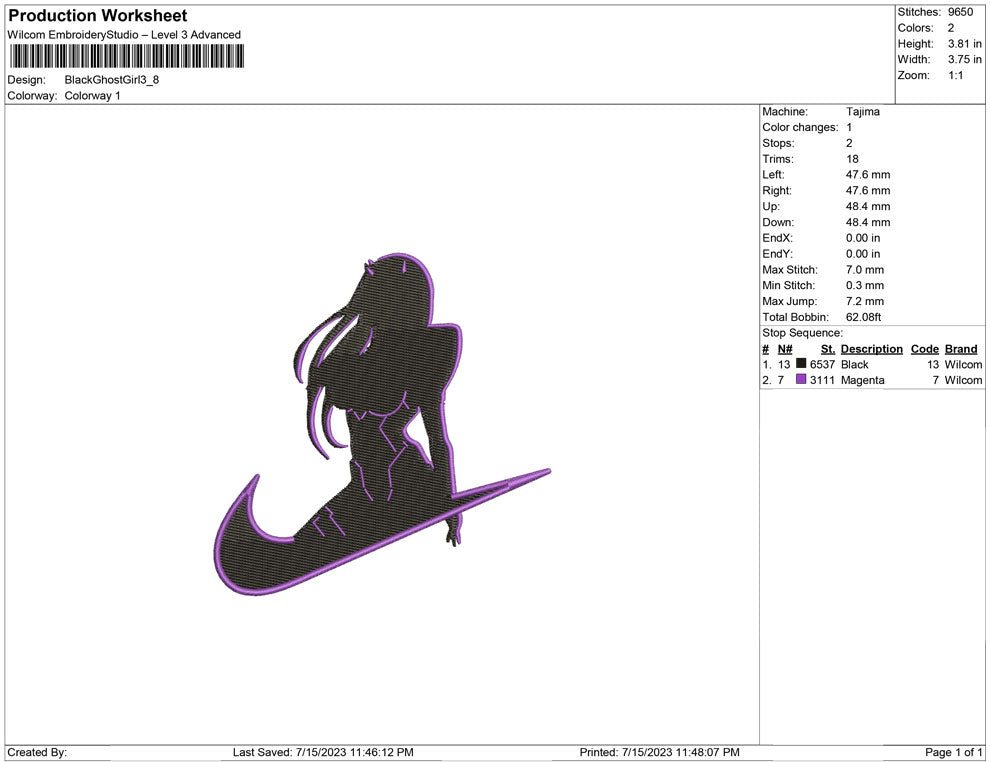The height and width of the screenshot is (762, 990).
Task: Click the 'Colorway 1' value
Action: 92,96
